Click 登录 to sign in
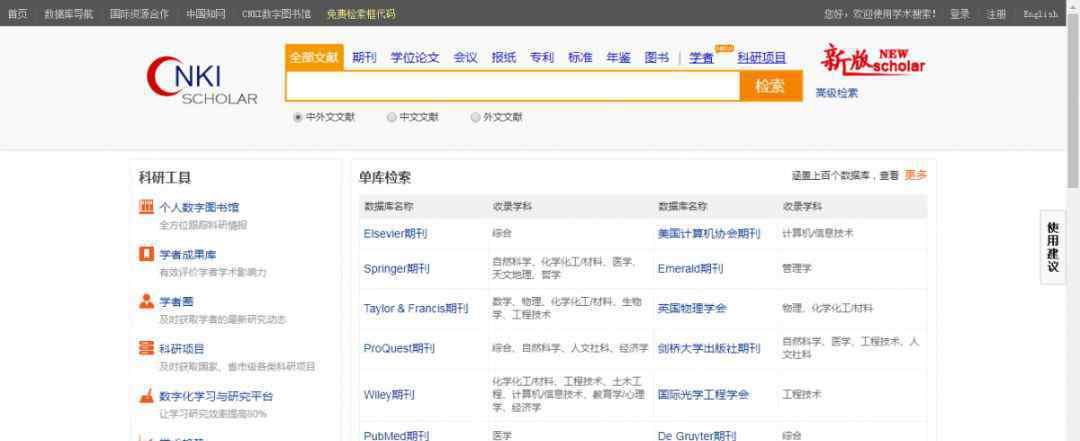 (x=959, y=14)
